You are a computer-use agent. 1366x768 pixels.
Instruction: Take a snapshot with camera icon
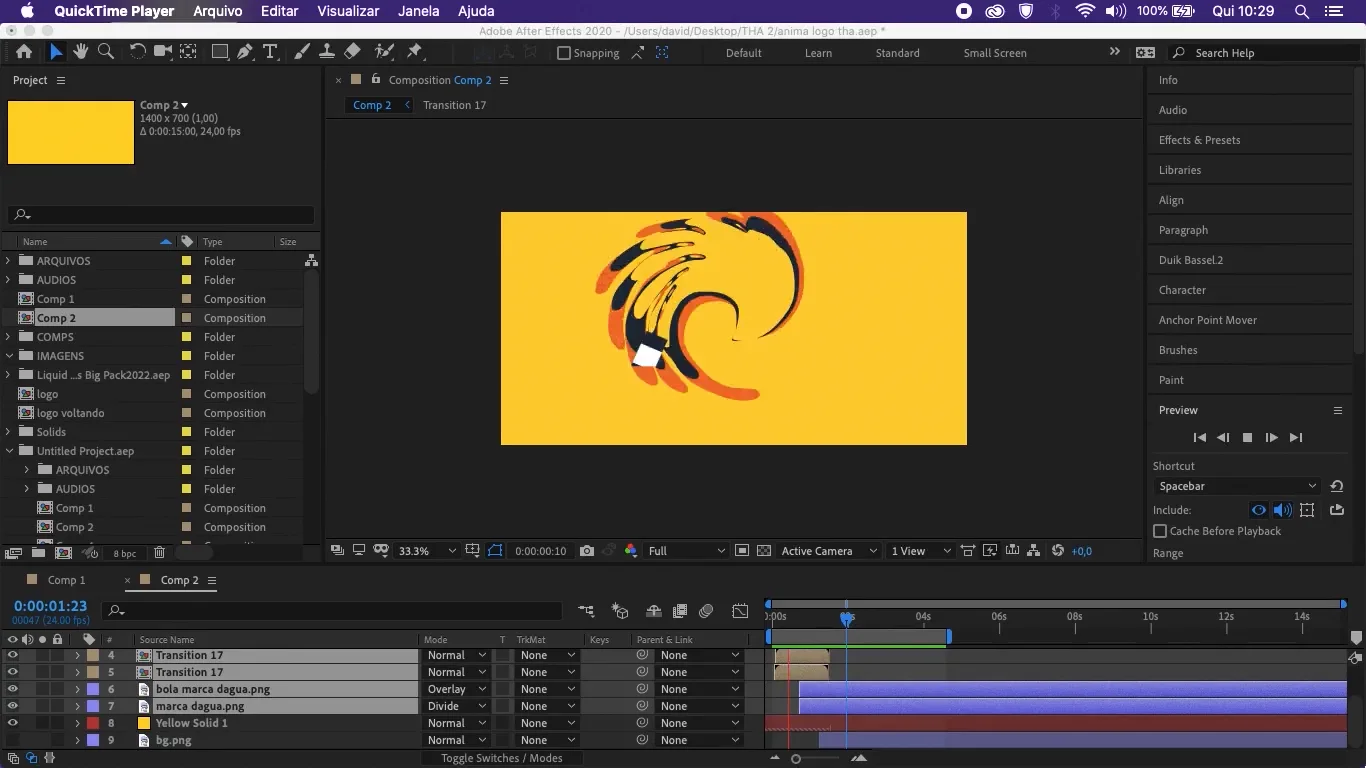pyautogui.click(x=587, y=551)
